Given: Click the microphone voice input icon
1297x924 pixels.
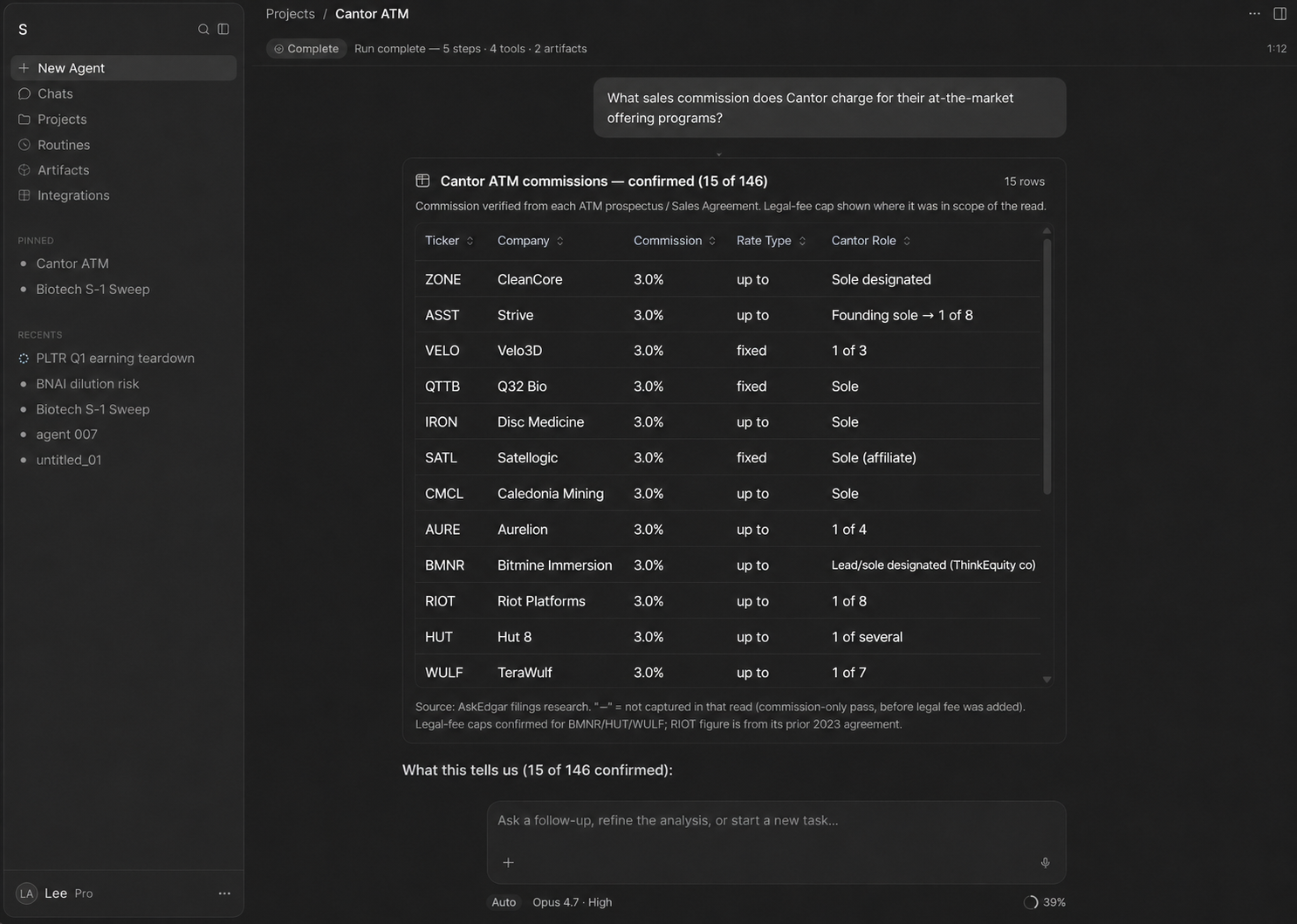Looking at the screenshot, I should pyautogui.click(x=1045, y=863).
